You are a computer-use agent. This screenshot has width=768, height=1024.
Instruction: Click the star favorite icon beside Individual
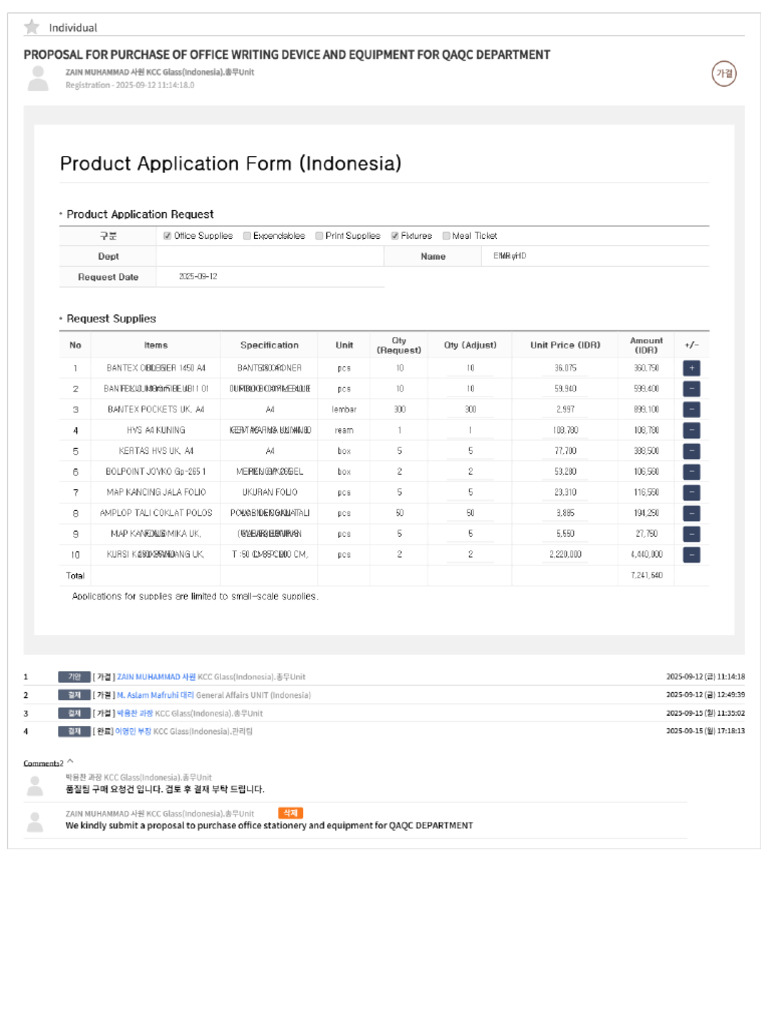tap(31, 27)
